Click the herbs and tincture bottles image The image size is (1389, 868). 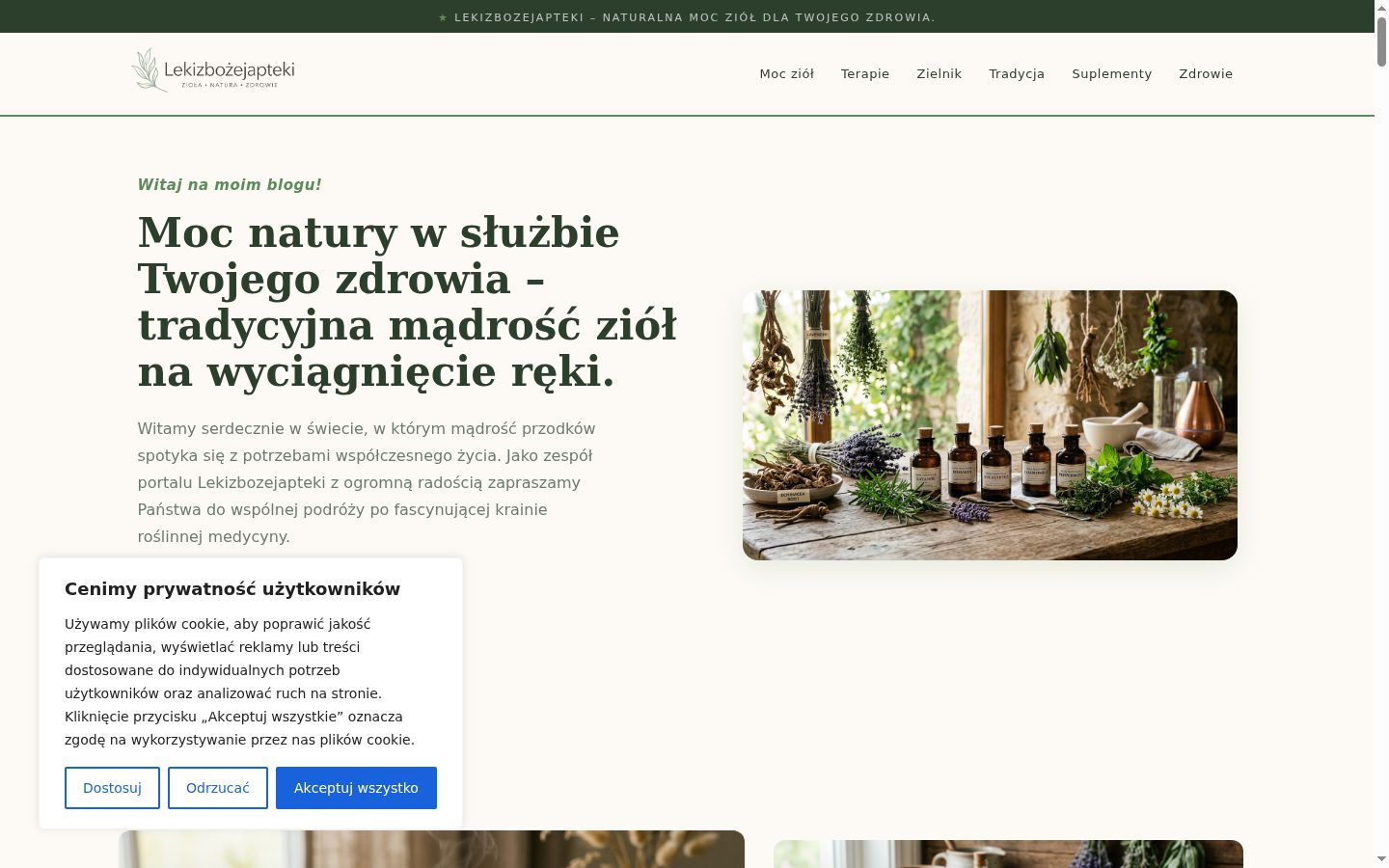[990, 425]
